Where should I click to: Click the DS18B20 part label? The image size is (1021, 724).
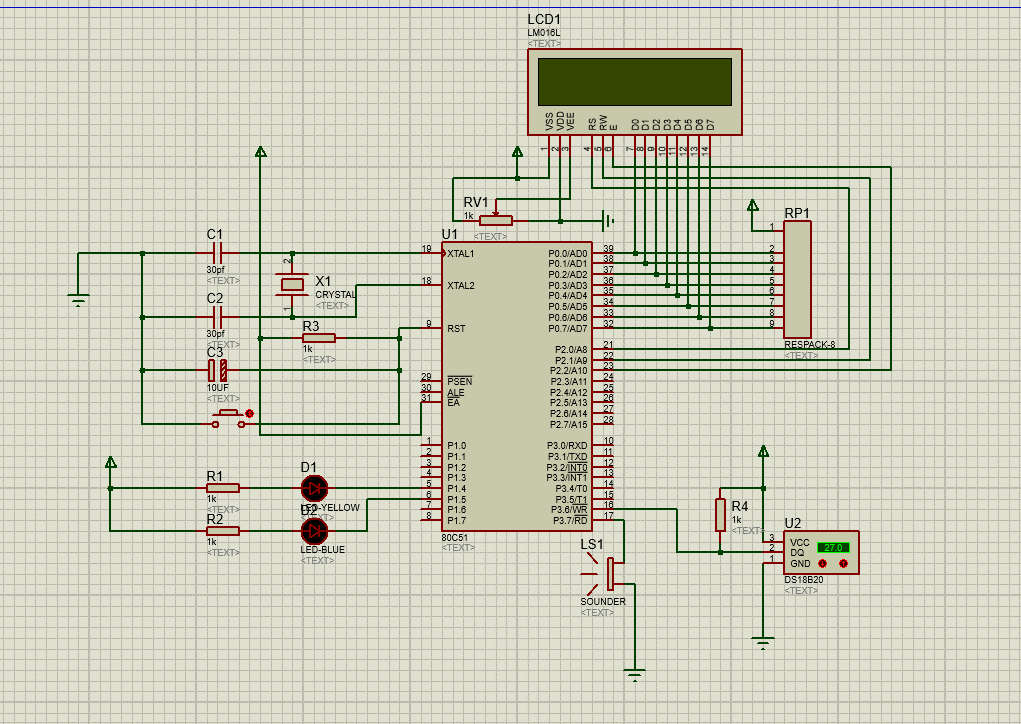tap(804, 579)
